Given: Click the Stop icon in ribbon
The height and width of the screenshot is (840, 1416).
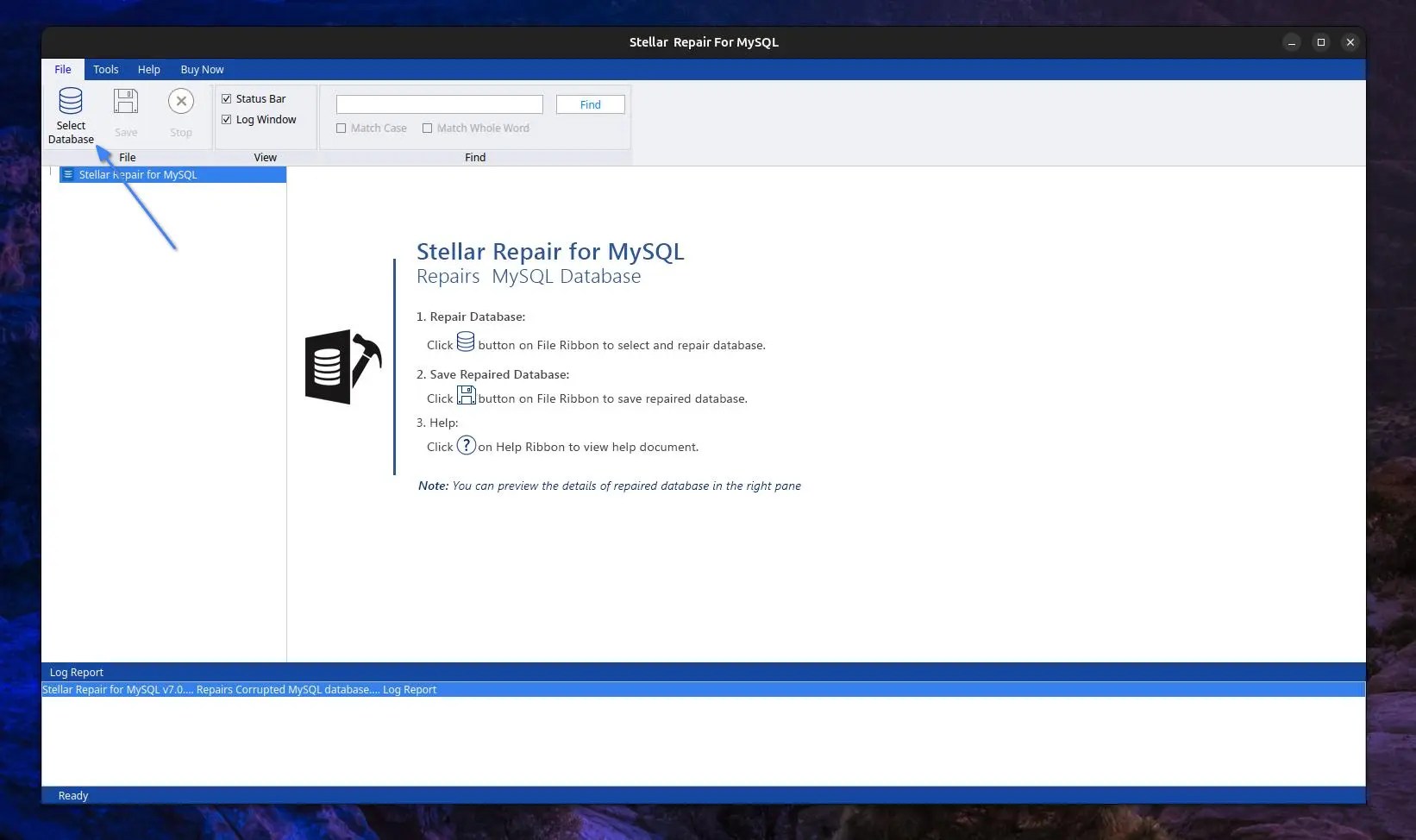Looking at the screenshot, I should 181,101.
